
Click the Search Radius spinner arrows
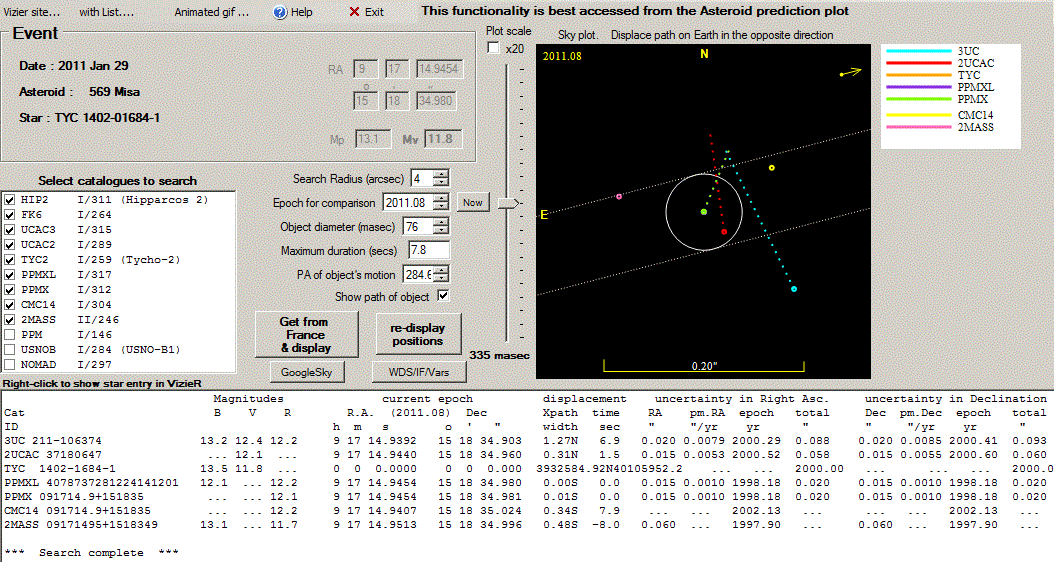click(441, 178)
